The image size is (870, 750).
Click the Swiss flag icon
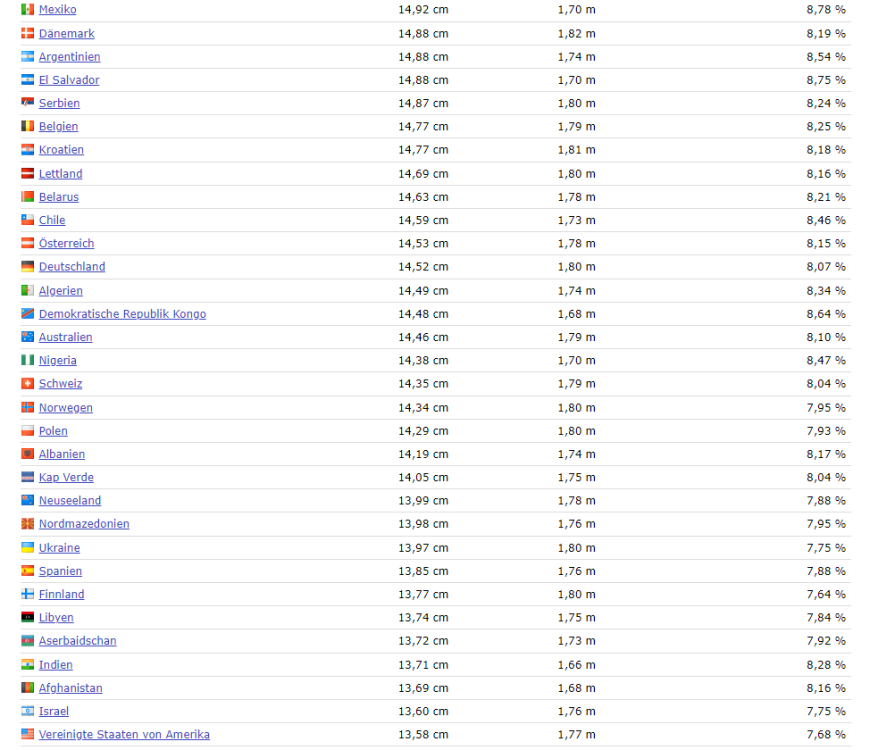(x=28, y=384)
